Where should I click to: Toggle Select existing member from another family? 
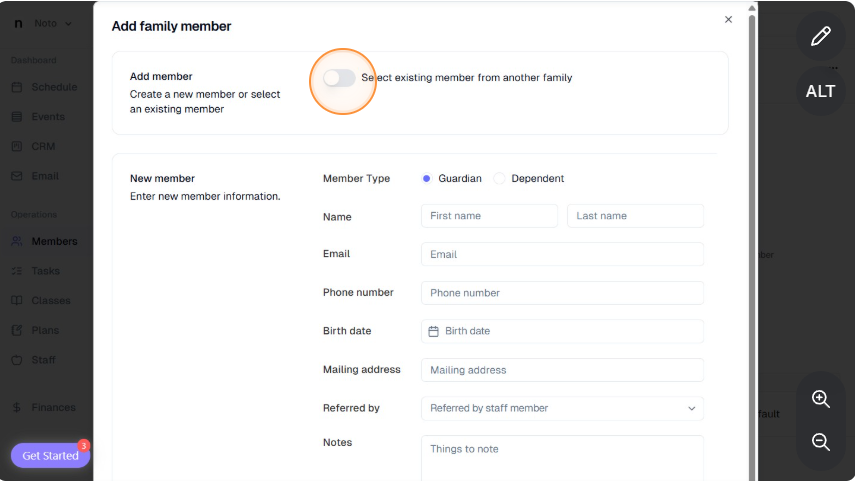coord(339,78)
